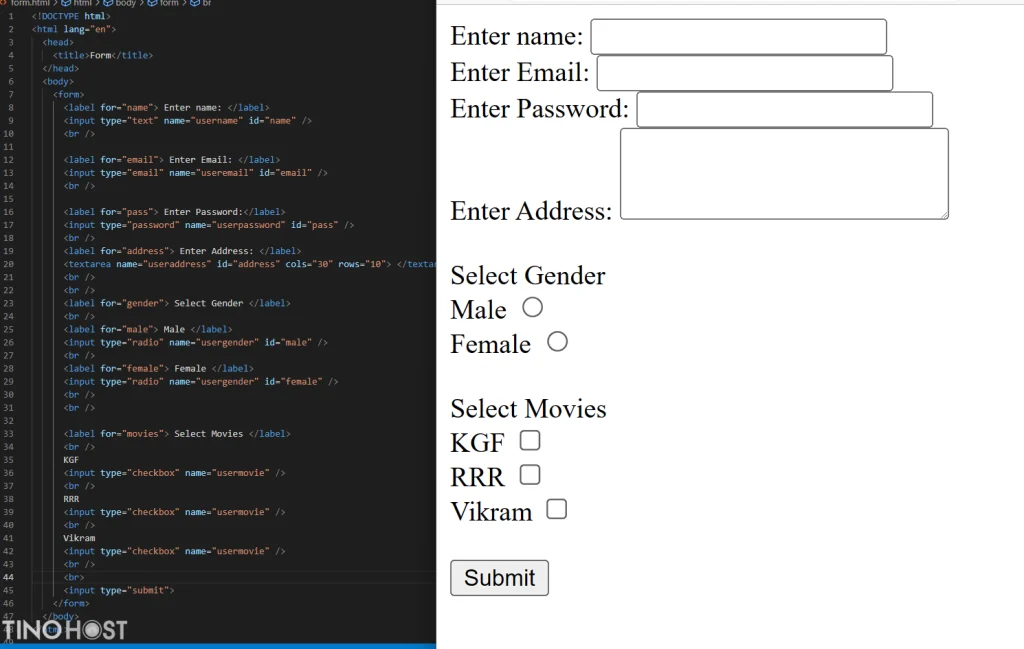Click the input type="email" code line
Viewport: 1024px width, 649px height.
pyautogui.click(x=195, y=173)
